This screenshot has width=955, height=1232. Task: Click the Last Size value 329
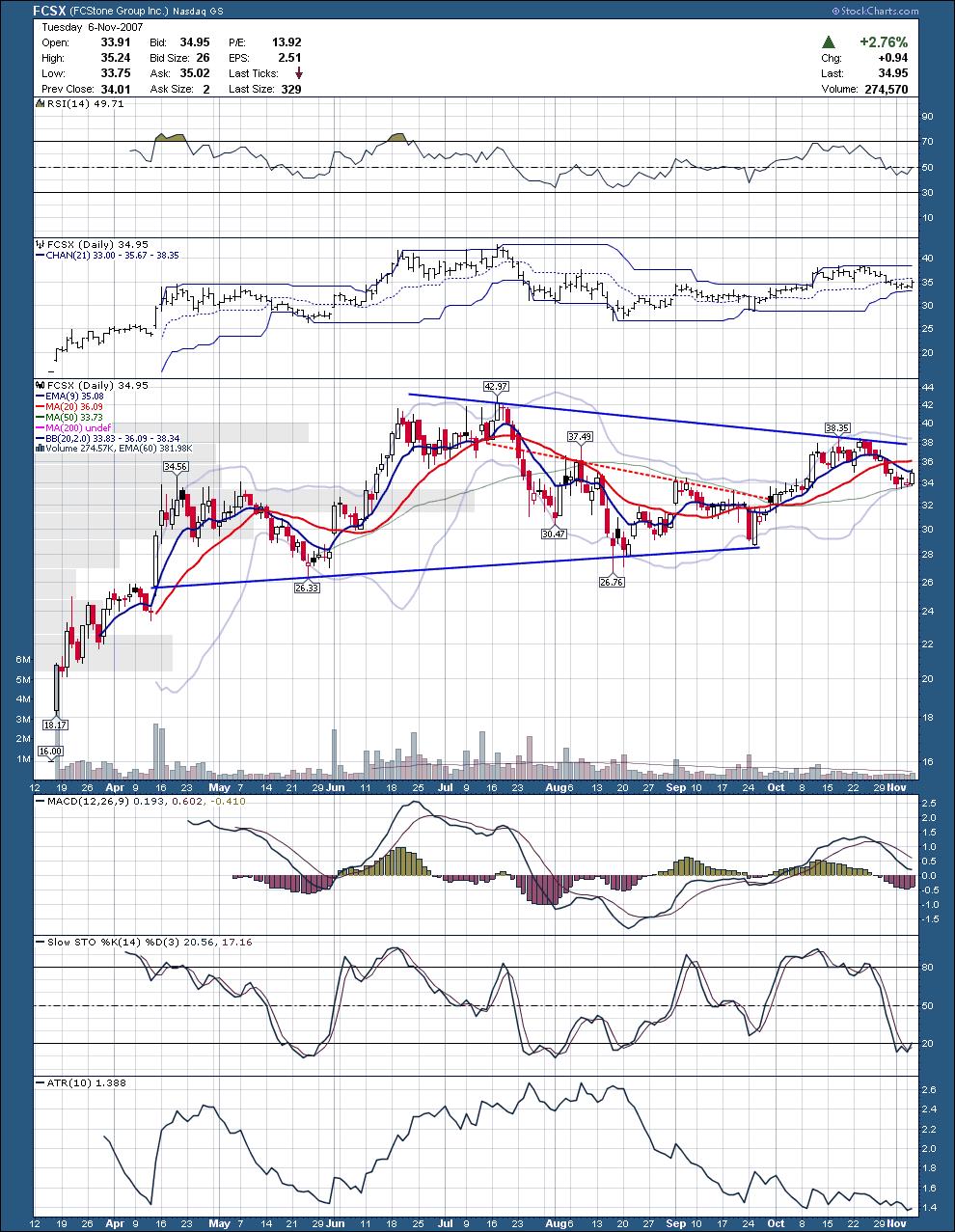pos(291,89)
